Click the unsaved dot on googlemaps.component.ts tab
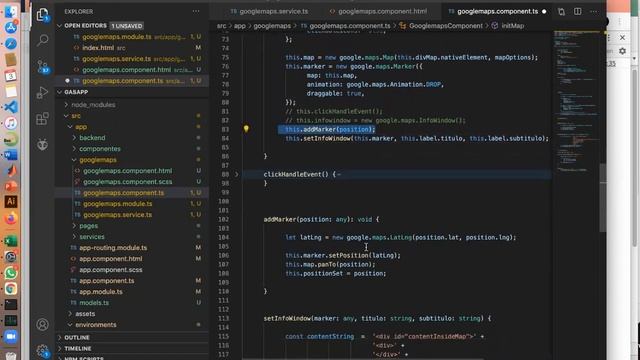The image size is (640, 360). [x=544, y=11]
